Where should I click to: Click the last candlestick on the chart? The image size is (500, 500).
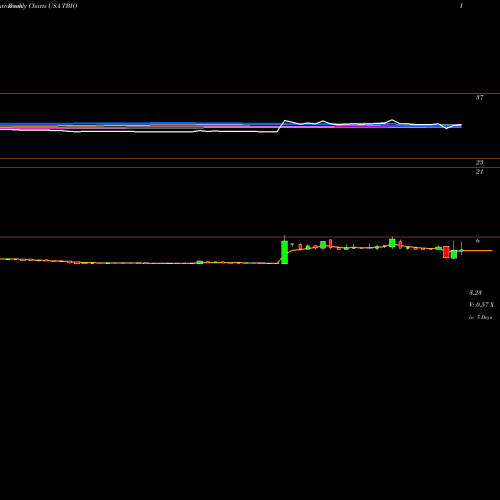[462, 250]
